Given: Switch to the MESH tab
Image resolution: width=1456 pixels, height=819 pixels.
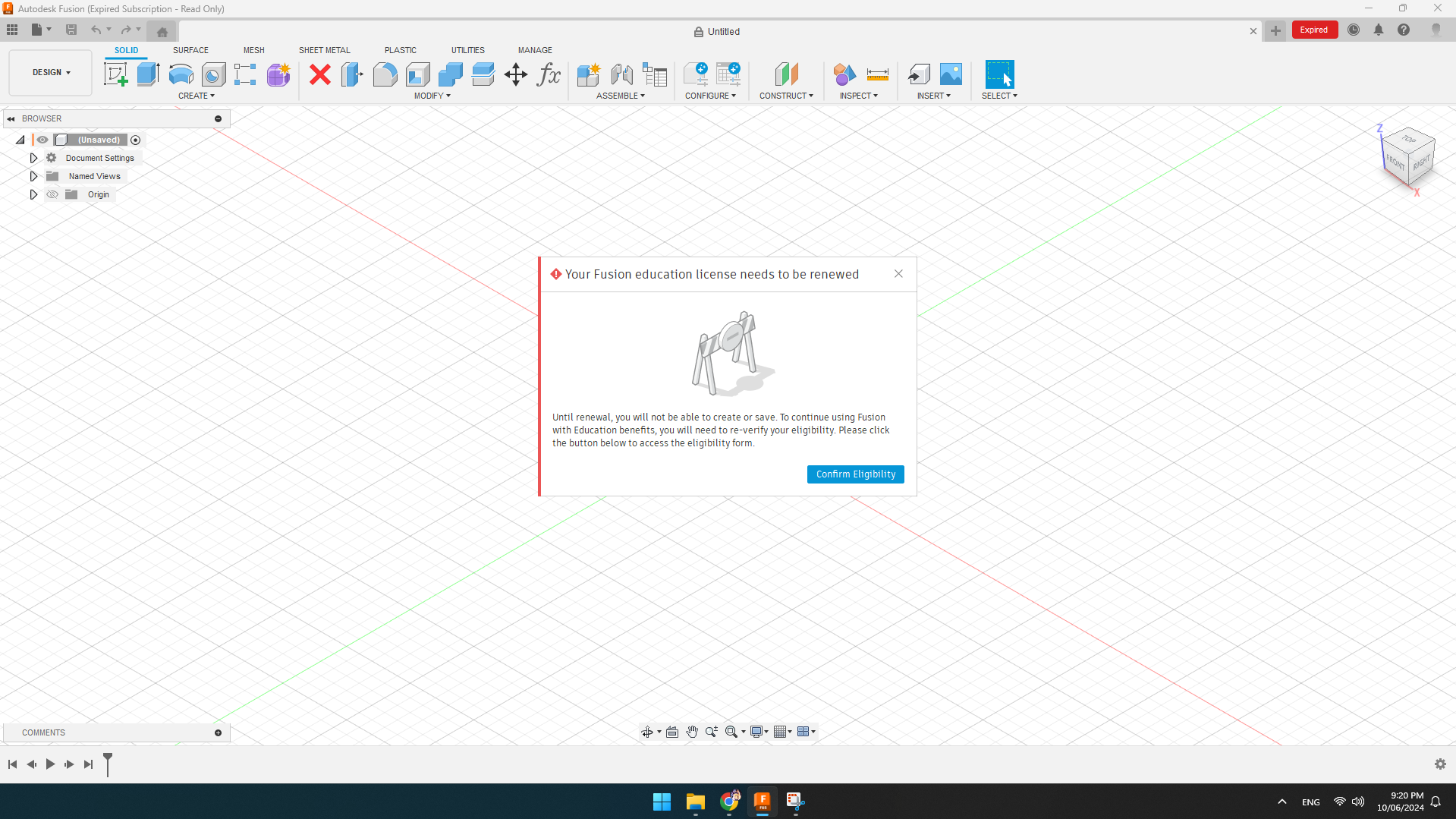Looking at the screenshot, I should (254, 50).
